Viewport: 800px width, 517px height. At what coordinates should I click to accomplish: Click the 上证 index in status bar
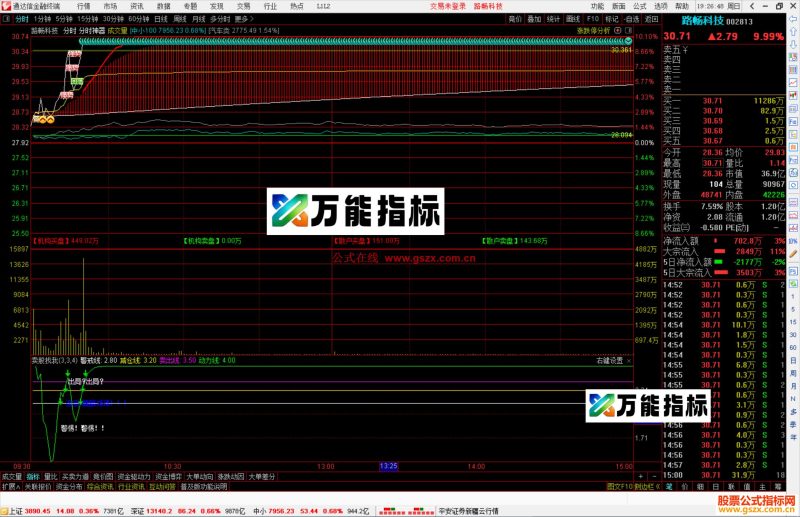click(15, 511)
